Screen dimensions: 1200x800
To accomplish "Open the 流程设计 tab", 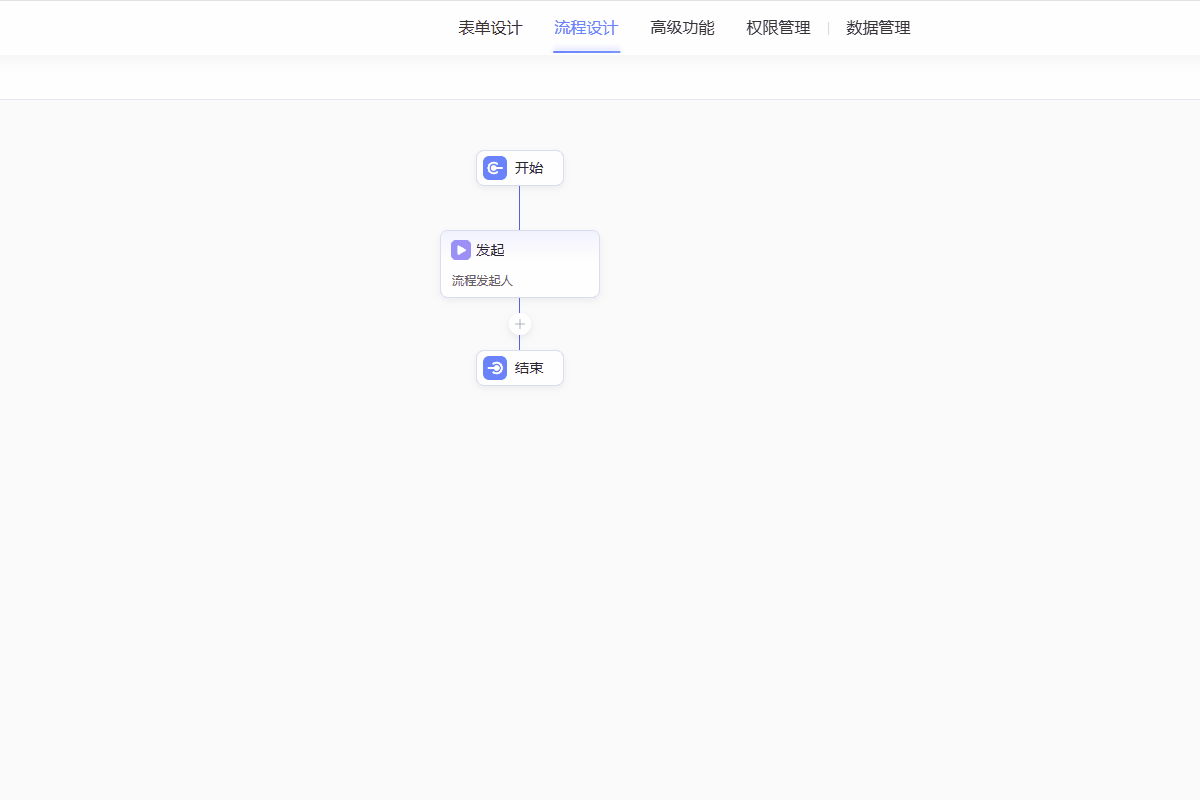I will [586, 28].
